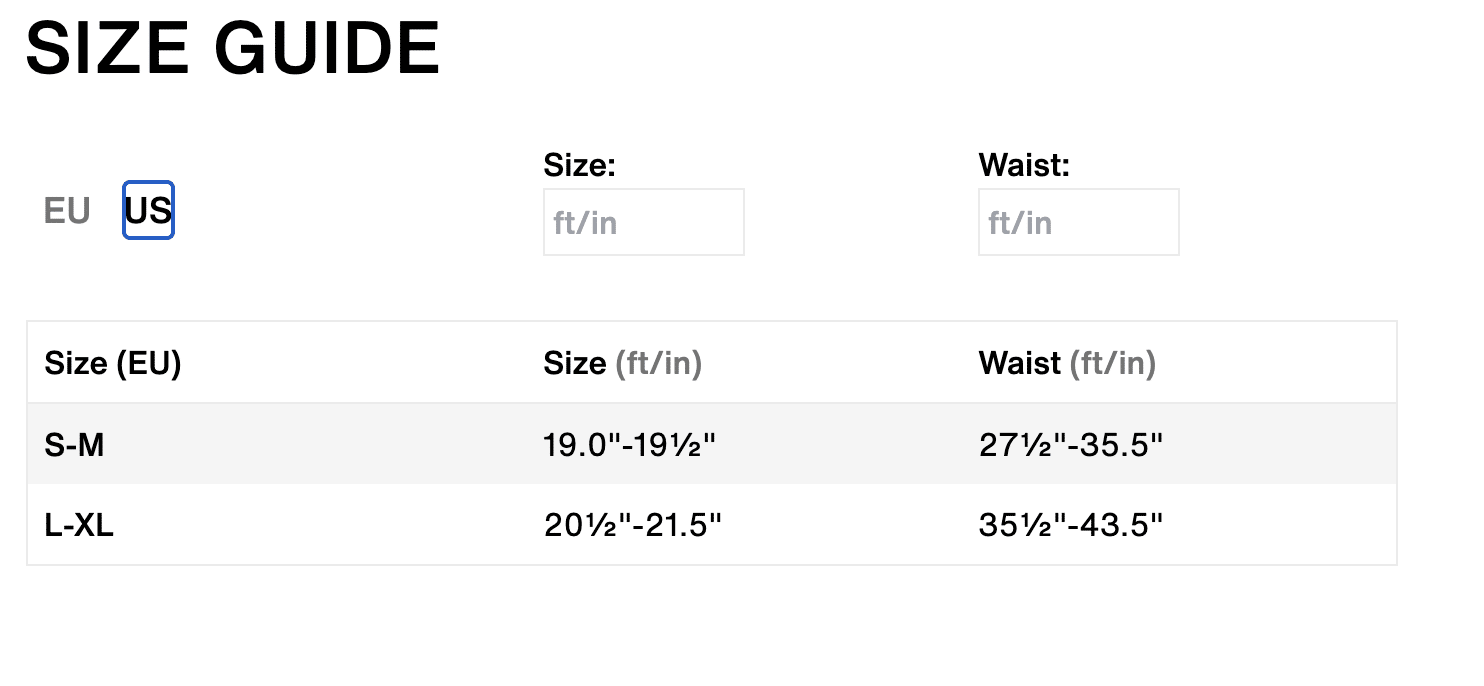Focus the Size ft/in input field
Viewport: 1484px width, 686px height.
(643, 222)
